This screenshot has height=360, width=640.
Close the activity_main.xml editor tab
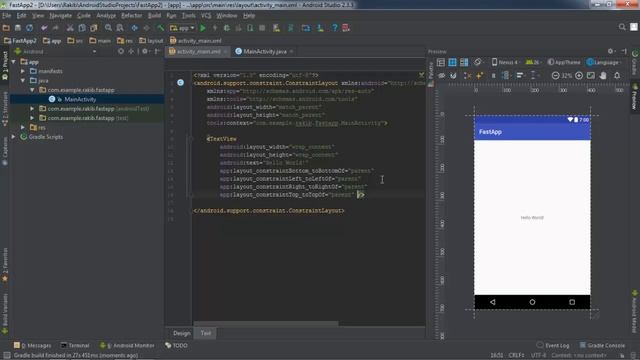click(x=226, y=52)
